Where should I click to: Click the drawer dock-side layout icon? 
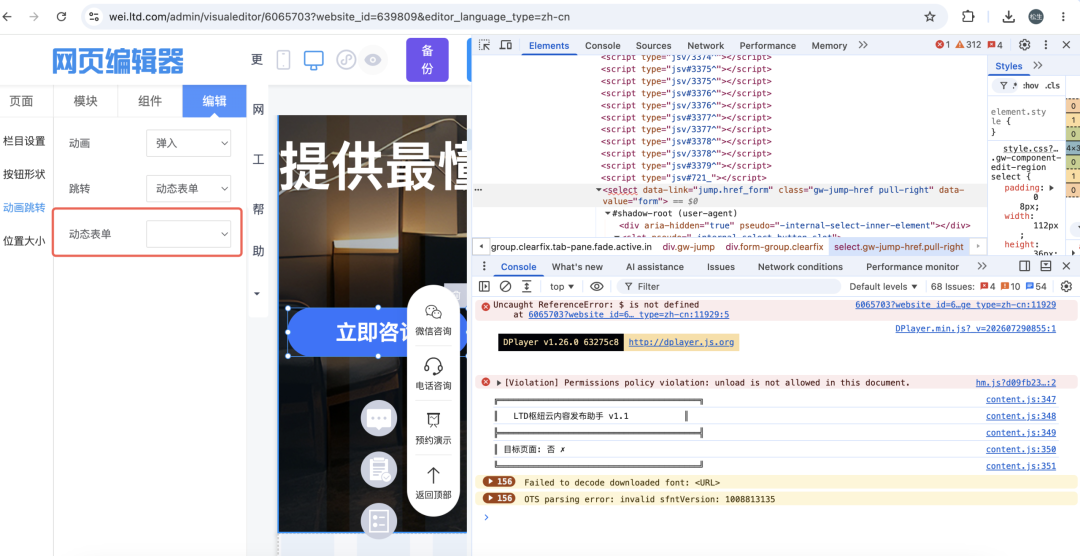coord(1025,266)
